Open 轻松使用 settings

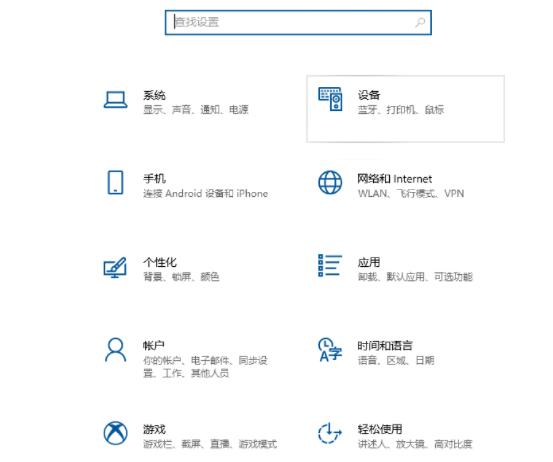[x=406, y=436]
